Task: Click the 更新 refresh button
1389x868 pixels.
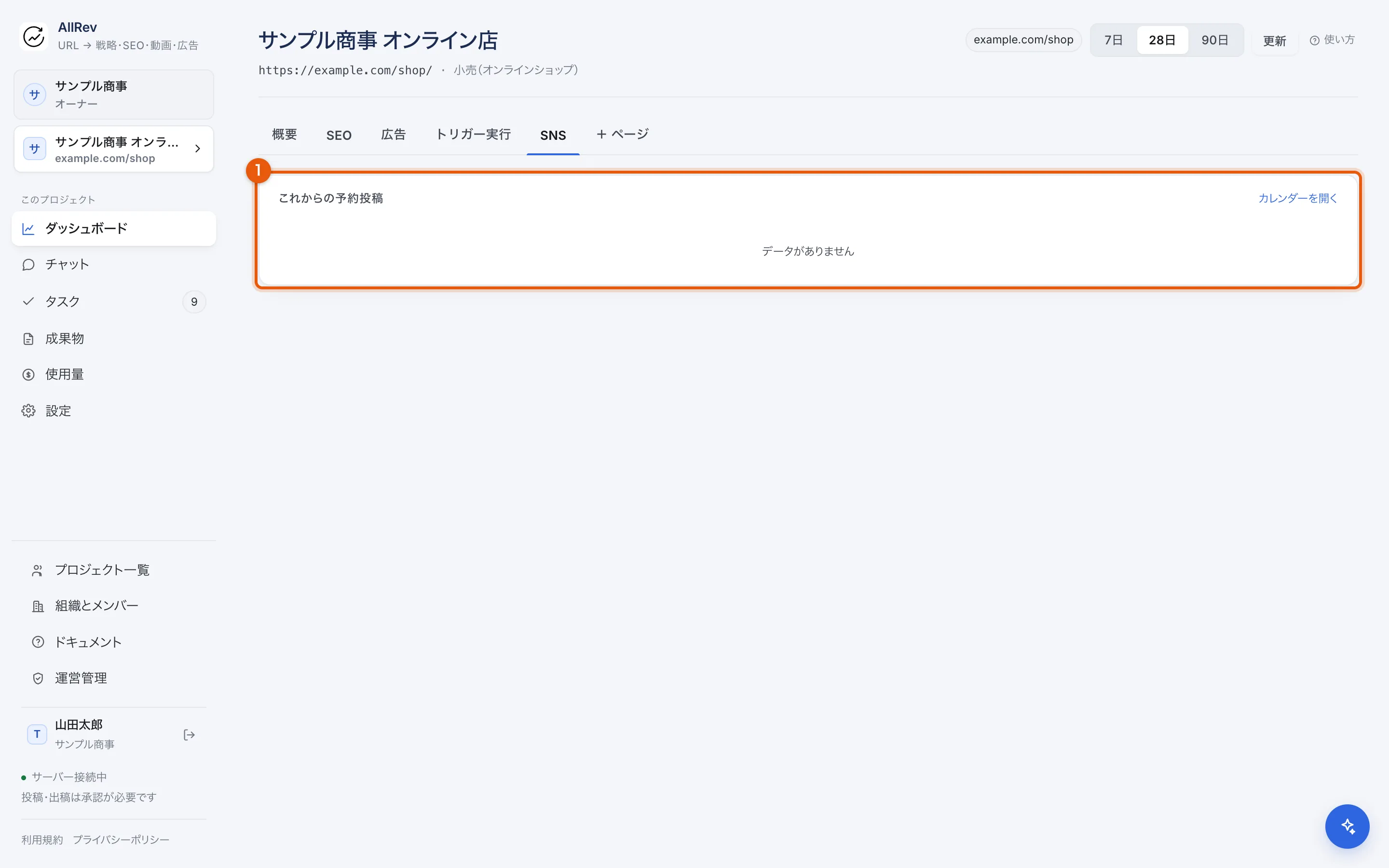Action: pyautogui.click(x=1275, y=41)
